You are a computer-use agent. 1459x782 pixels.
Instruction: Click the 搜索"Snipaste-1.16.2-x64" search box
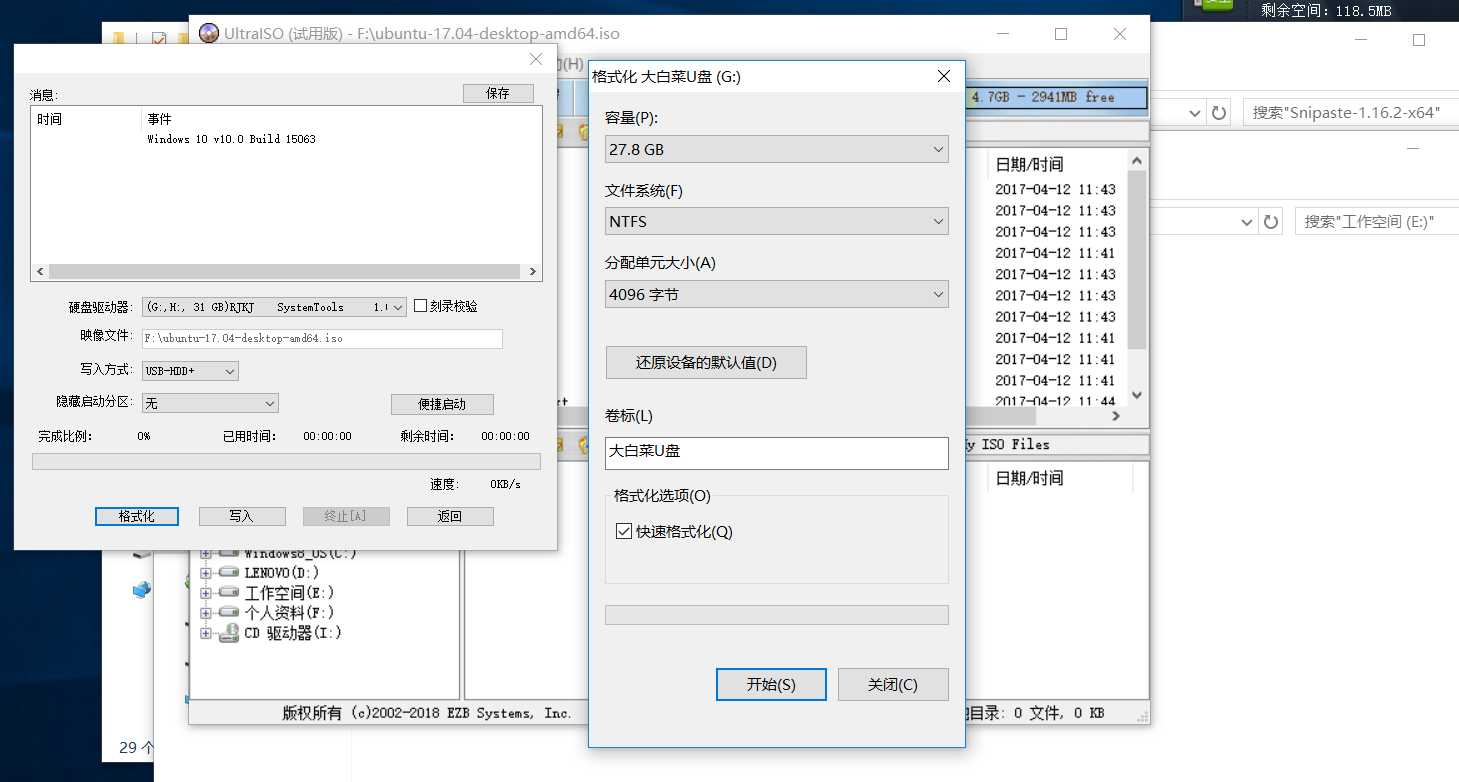tap(1350, 113)
